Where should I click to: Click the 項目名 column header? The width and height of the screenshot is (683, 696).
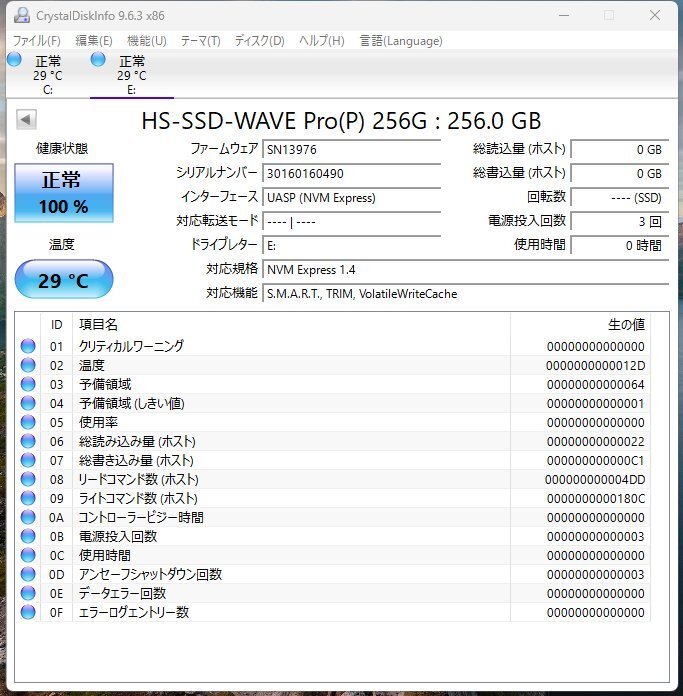291,324
